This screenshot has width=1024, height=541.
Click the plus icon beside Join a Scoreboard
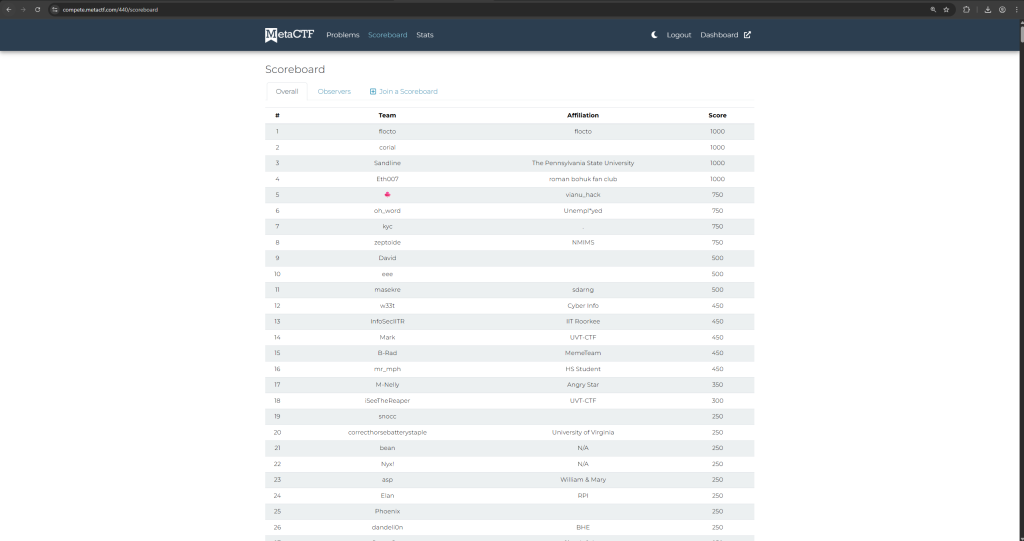(373, 92)
